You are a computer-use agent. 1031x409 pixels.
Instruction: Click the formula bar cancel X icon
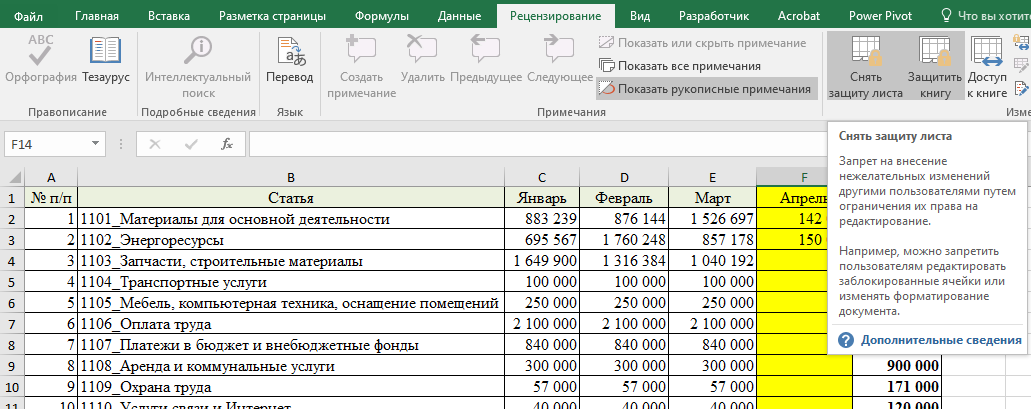[x=155, y=144]
